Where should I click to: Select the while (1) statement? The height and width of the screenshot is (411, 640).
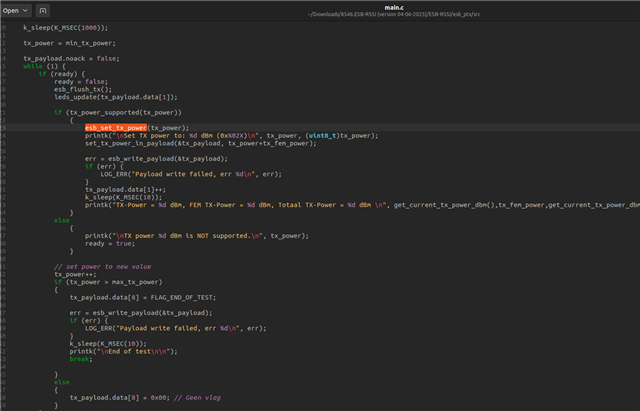tap(44, 66)
